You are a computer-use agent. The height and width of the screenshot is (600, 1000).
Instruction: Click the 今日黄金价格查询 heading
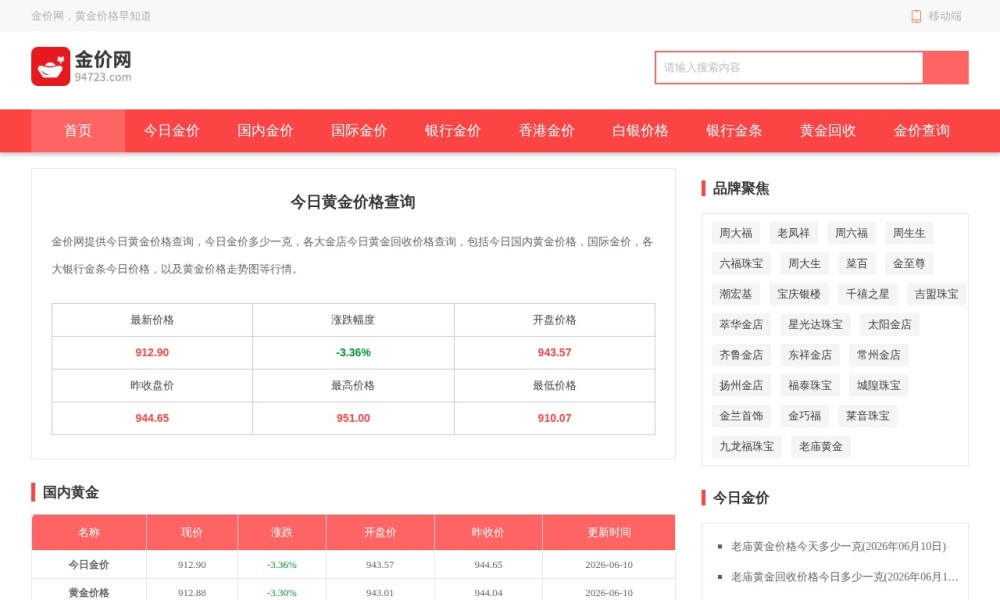click(x=353, y=202)
